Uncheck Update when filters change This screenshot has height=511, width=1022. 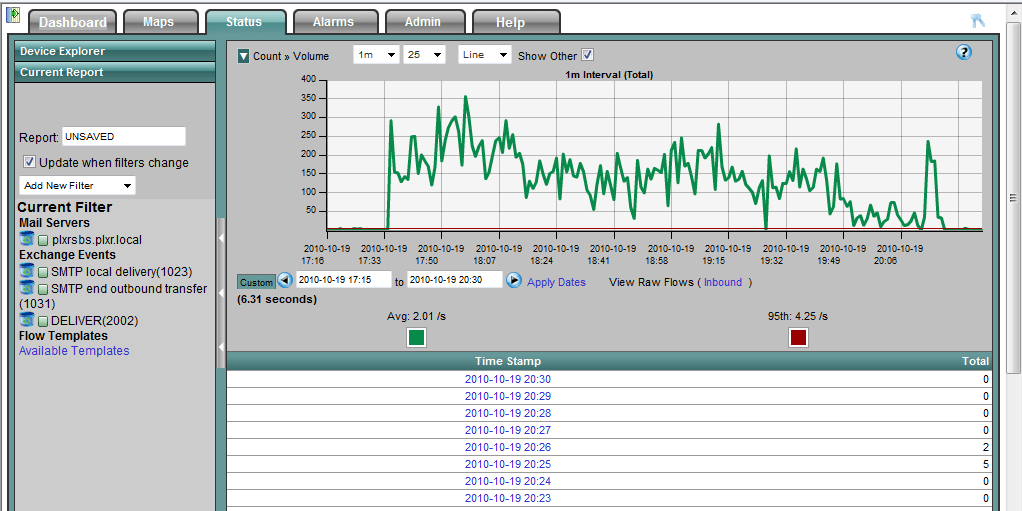tap(29, 162)
